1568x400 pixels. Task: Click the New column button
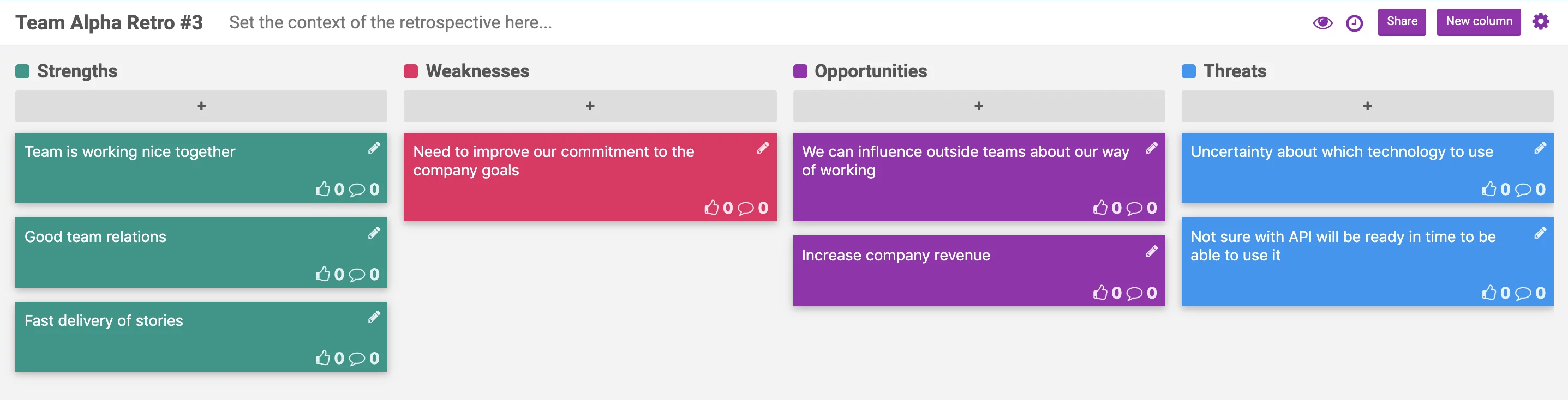pos(1479,21)
